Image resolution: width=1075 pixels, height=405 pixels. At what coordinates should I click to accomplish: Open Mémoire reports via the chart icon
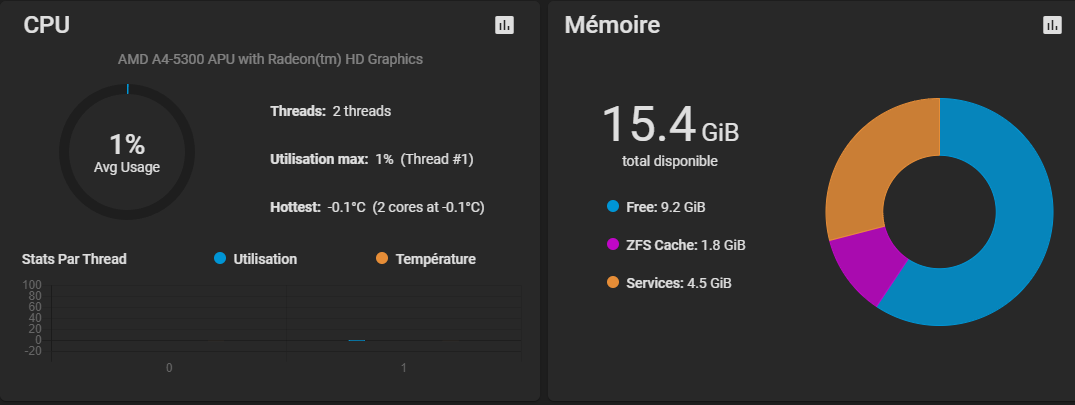tap(1051, 26)
